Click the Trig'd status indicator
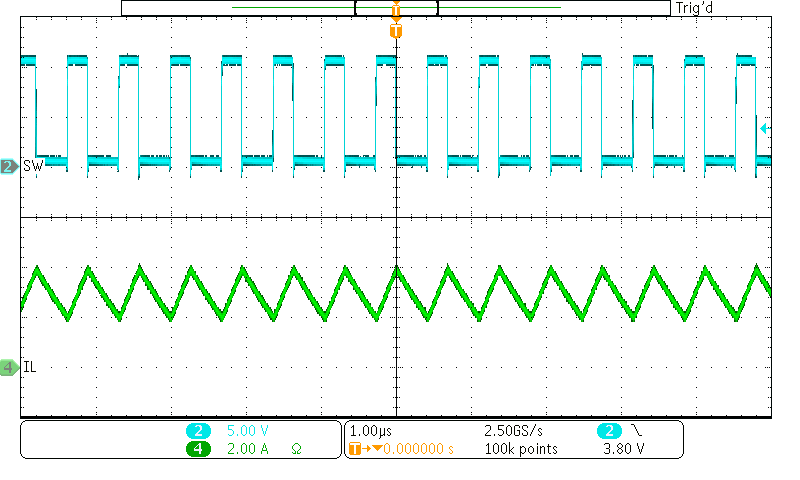Image resolution: width=800 pixels, height=480 pixels. [x=694, y=8]
